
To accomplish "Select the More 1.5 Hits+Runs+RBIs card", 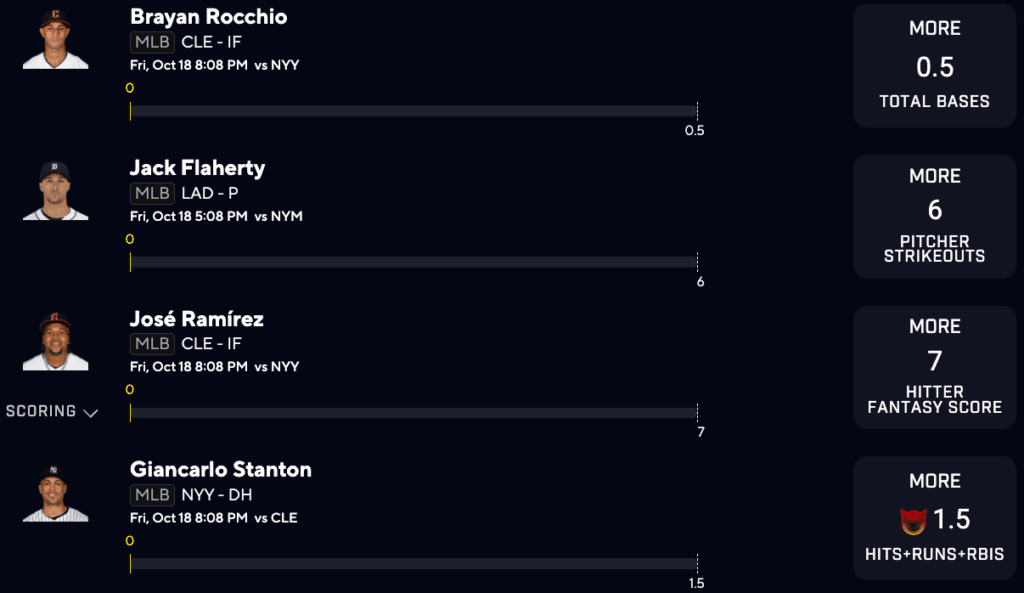I will [934, 518].
